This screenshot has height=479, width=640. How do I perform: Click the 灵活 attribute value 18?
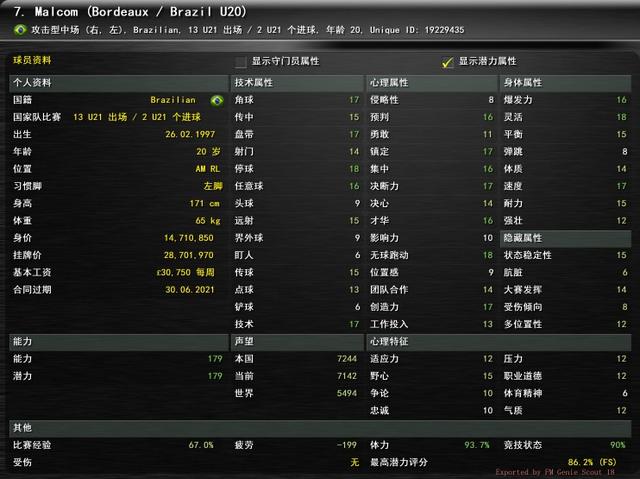[621, 117]
